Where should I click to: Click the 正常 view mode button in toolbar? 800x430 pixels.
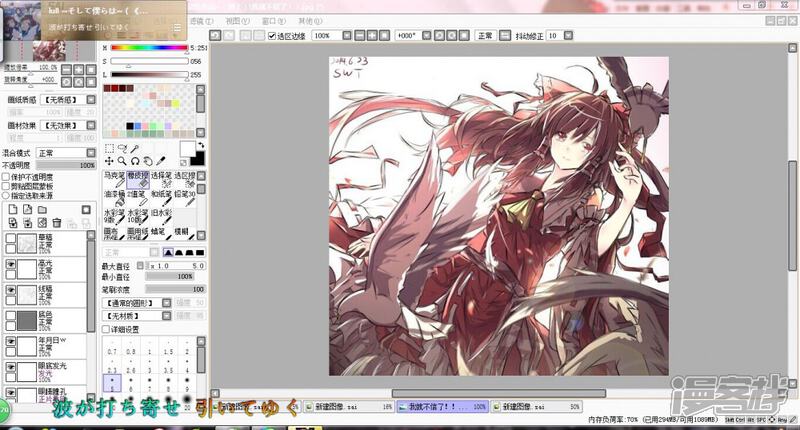[485, 35]
